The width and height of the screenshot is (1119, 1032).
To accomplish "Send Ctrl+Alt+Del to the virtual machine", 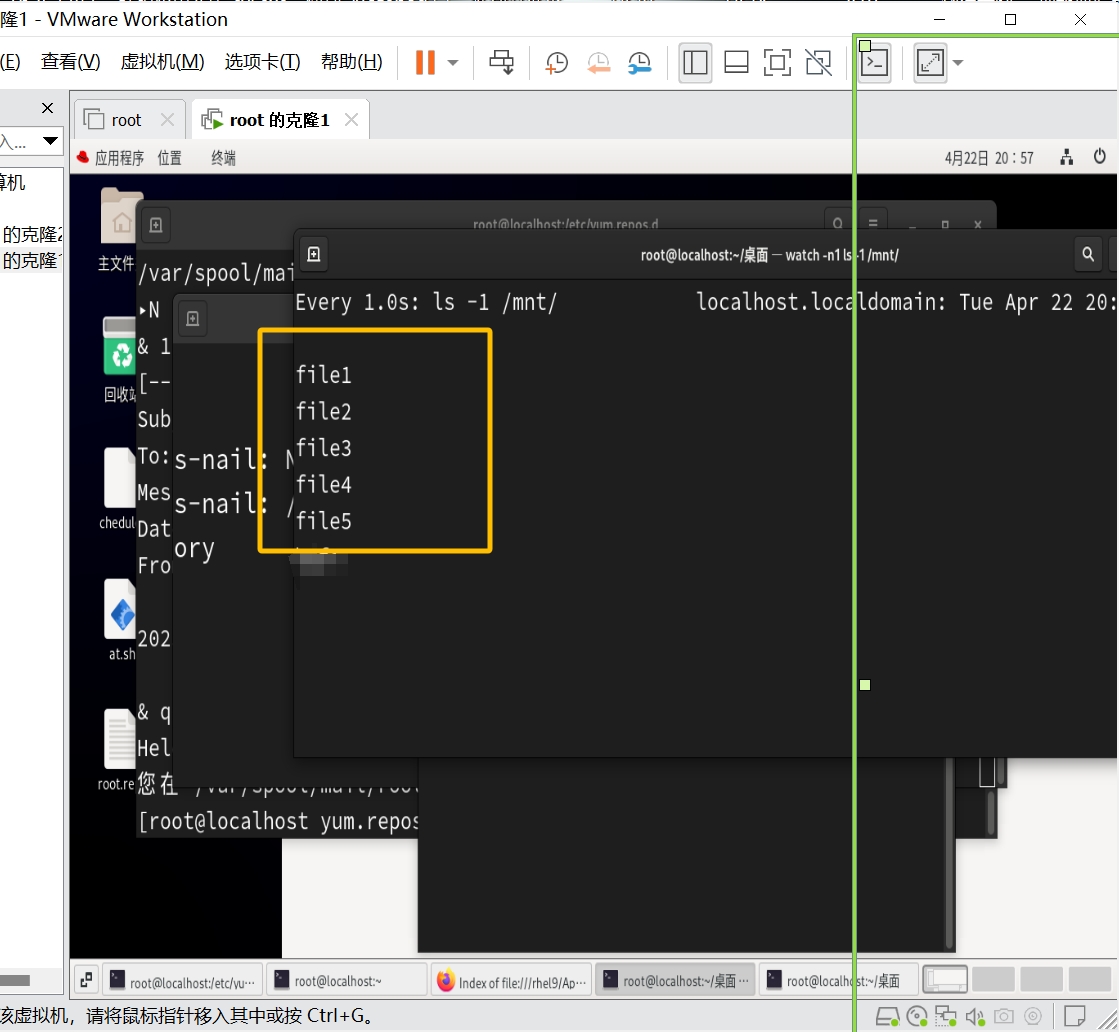I will tap(501, 62).
